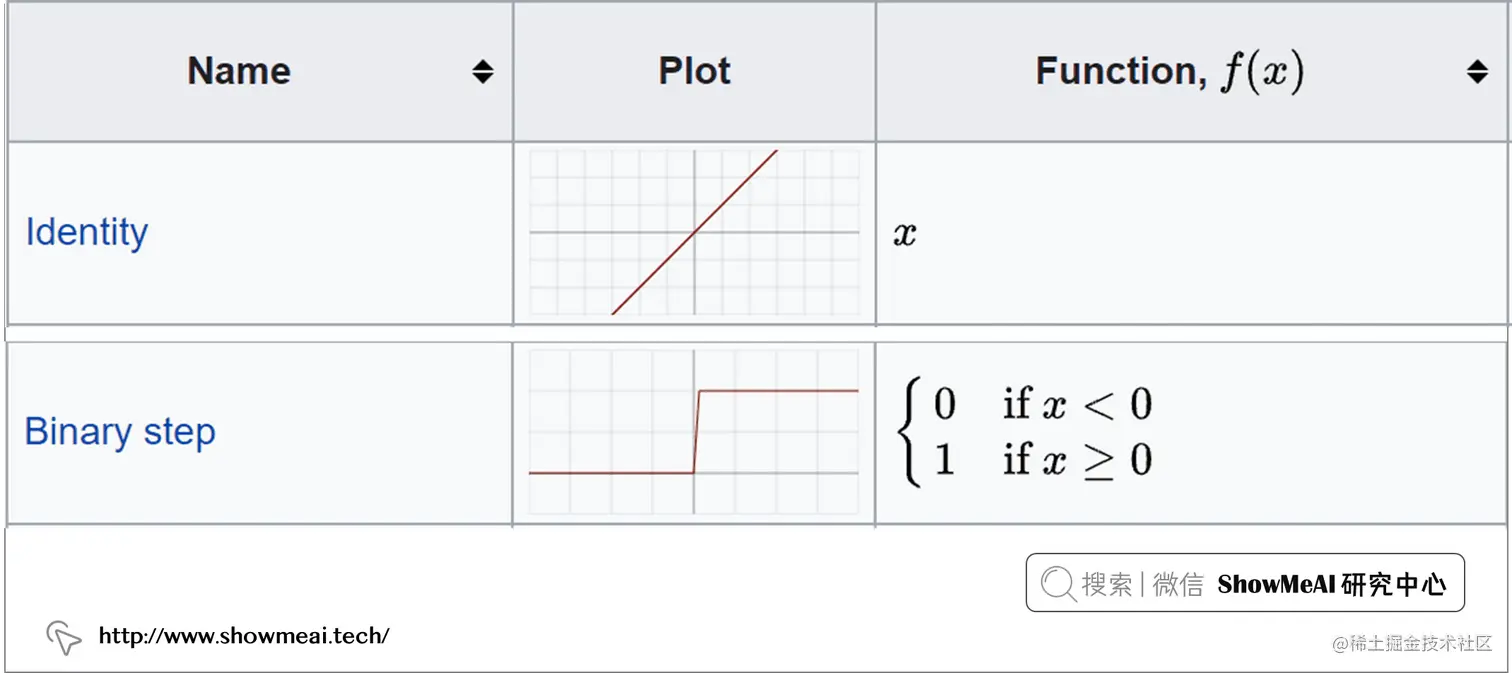The width and height of the screenshot is (1512, 673).
Task: Click the Name column header
Action: 239,71
